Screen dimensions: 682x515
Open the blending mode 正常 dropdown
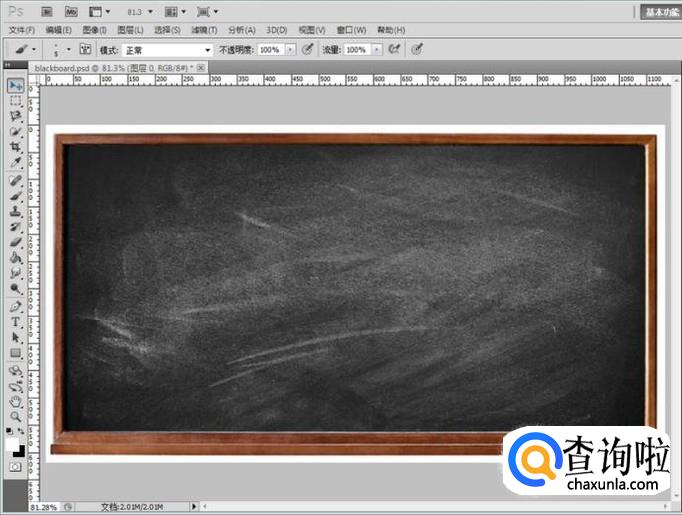pos(168,49)
